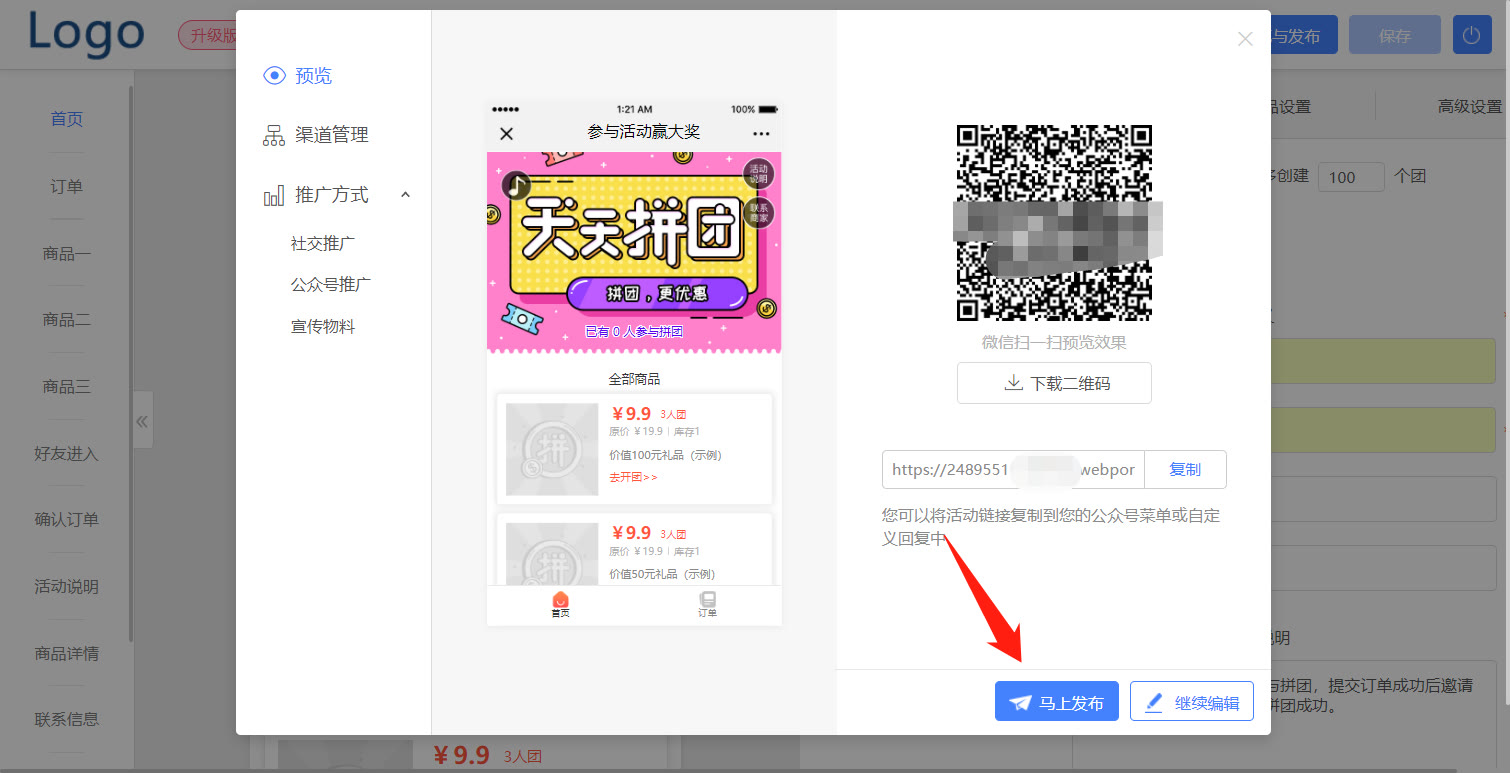The image size is (1510, 773).
Task: Tap the 价值50元礼品 product thumbnail
Action: [552, 554]
